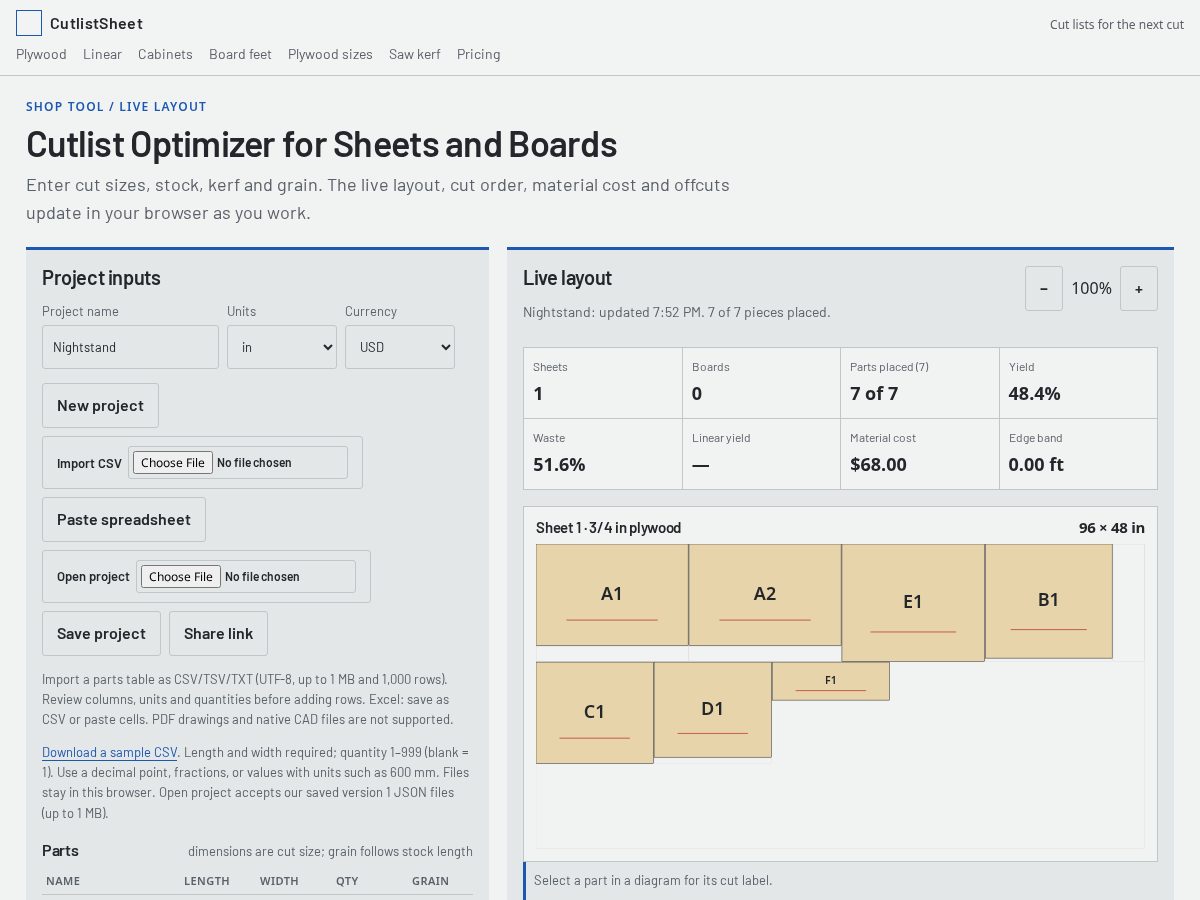Viewport: 1200px width, 900px height.
Task: Focus the Project name input field
Action: click(130, 347)
